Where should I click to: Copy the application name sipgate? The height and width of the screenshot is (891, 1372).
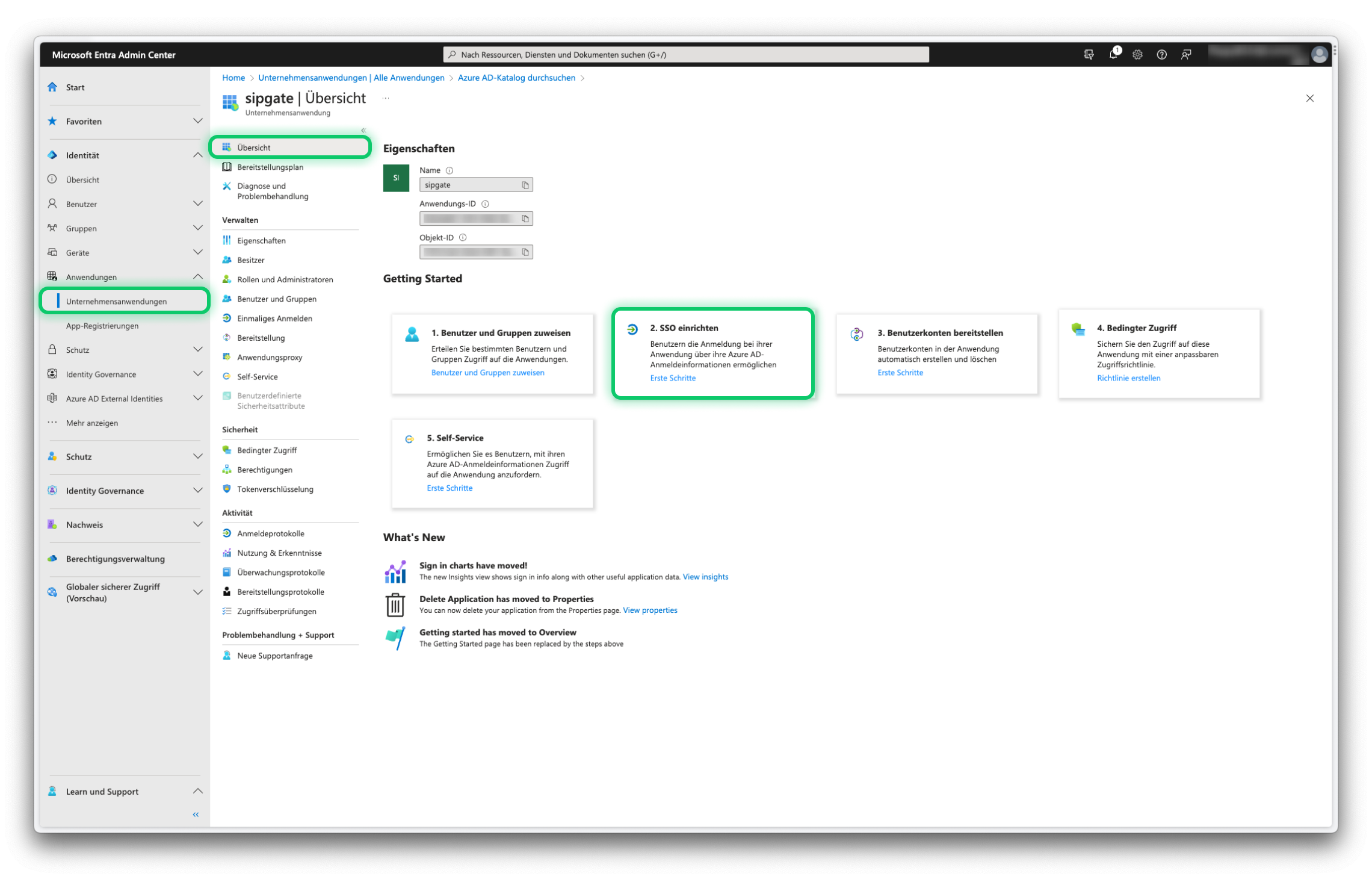(x=527, y=184)
